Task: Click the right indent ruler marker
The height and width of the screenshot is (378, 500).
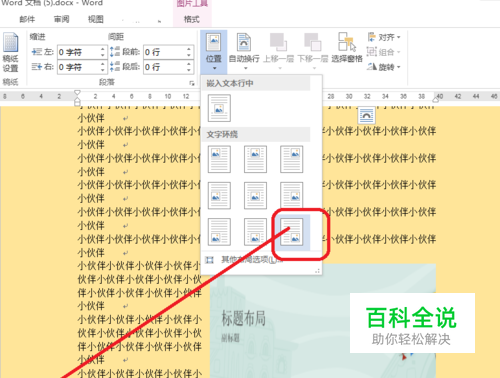Action: pos(436,99)
